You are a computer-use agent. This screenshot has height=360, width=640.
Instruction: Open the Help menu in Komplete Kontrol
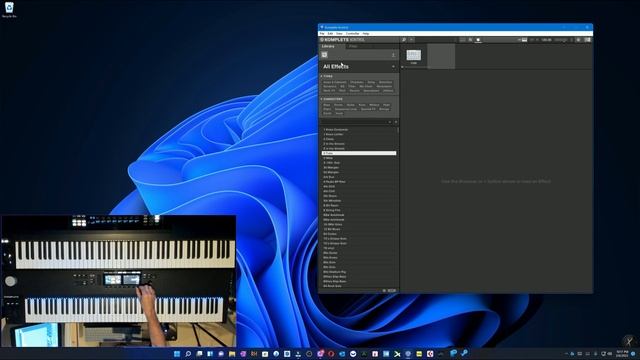click(366, 33)
